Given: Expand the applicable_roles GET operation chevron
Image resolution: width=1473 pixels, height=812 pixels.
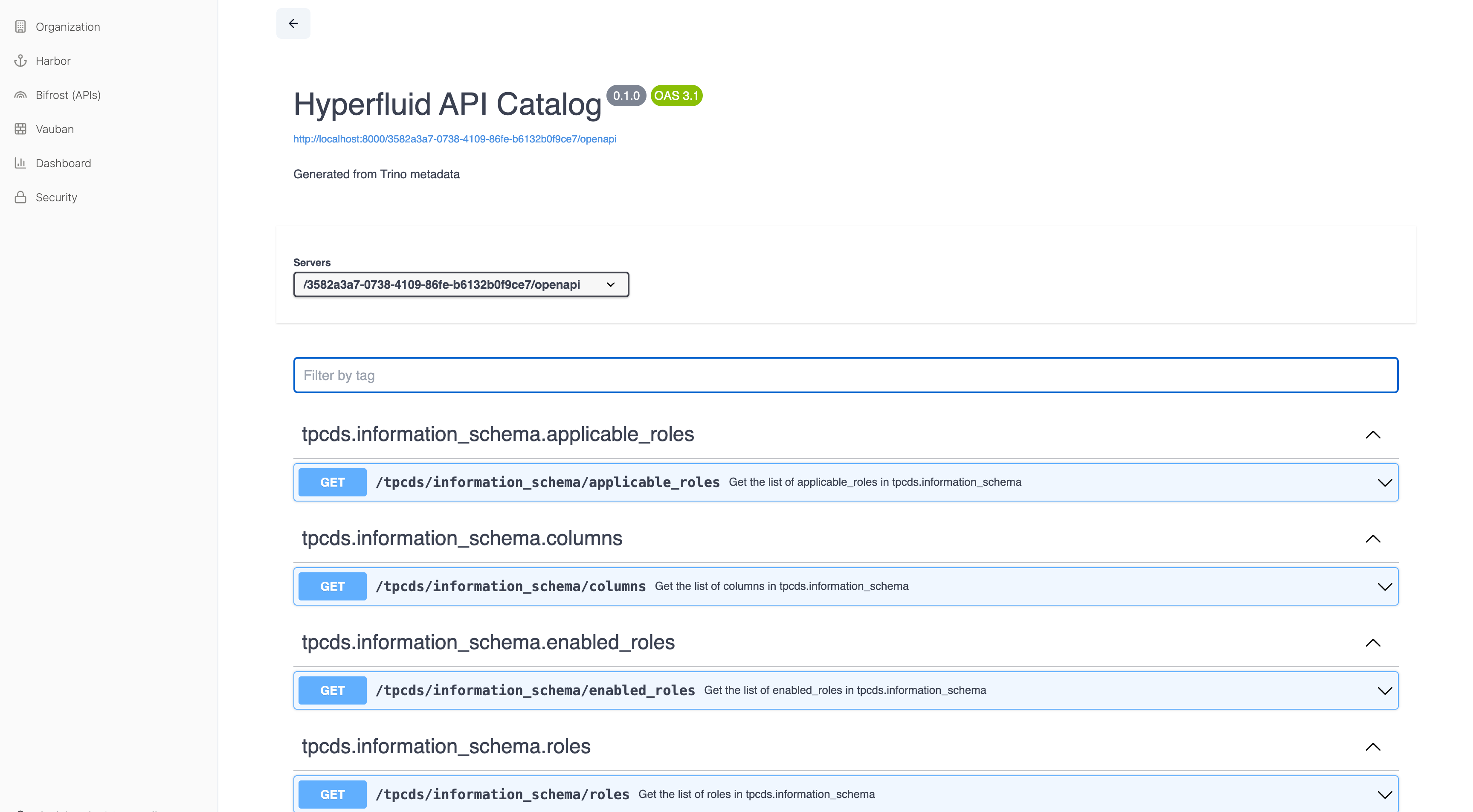Looking at the screenshot, I should (x=1385, y=483).
